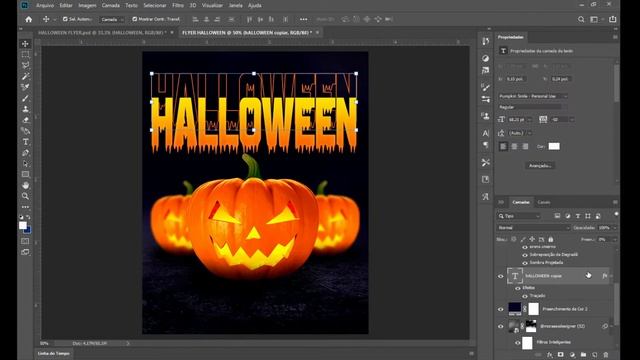The image size is (640, 360).
Task: Hide the HALLOWEEN copiar layer
Action: point(500,276)
